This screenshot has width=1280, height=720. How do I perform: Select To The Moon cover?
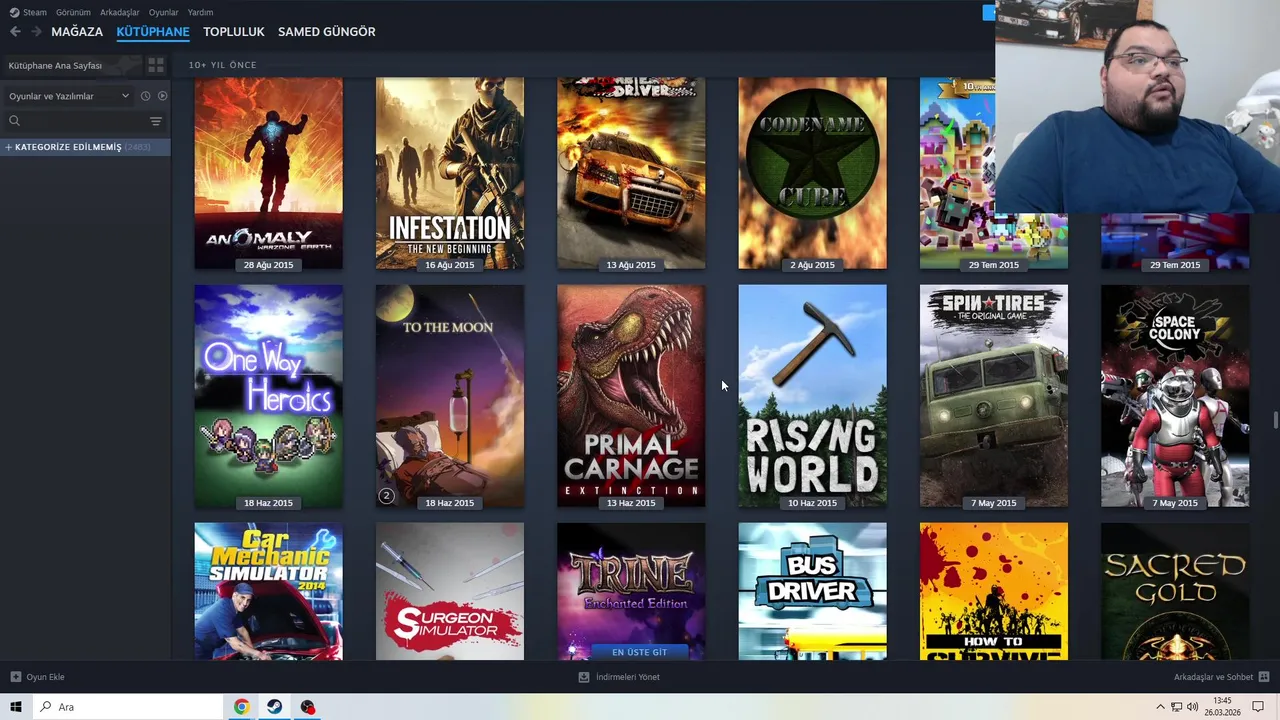[x=450, y=396]
